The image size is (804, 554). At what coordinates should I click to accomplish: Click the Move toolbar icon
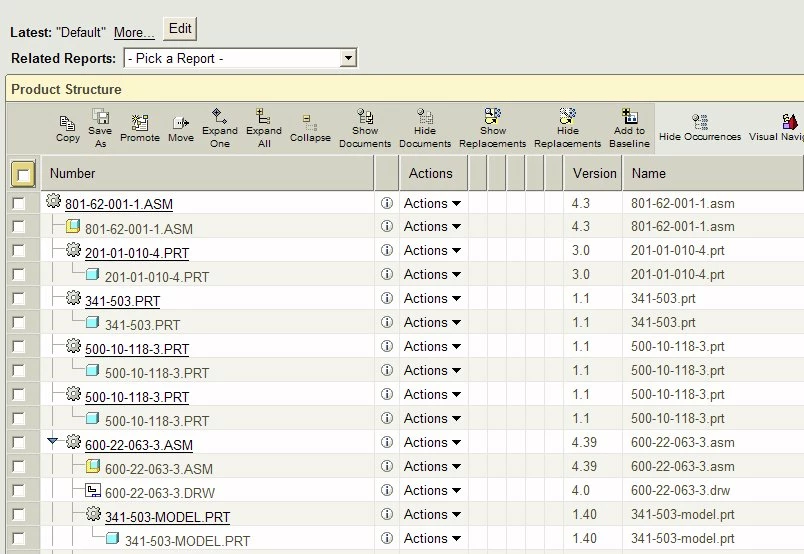click(180, 123)
